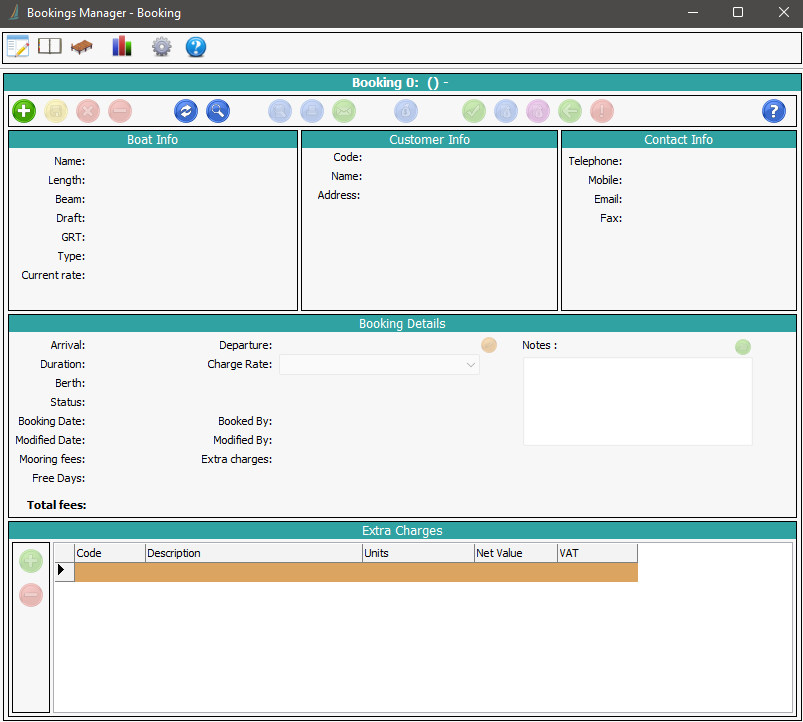This screenshot has height=722, width=803.
Task: Click the 'Booked By:' label
Action: click(x=245, y=421)
